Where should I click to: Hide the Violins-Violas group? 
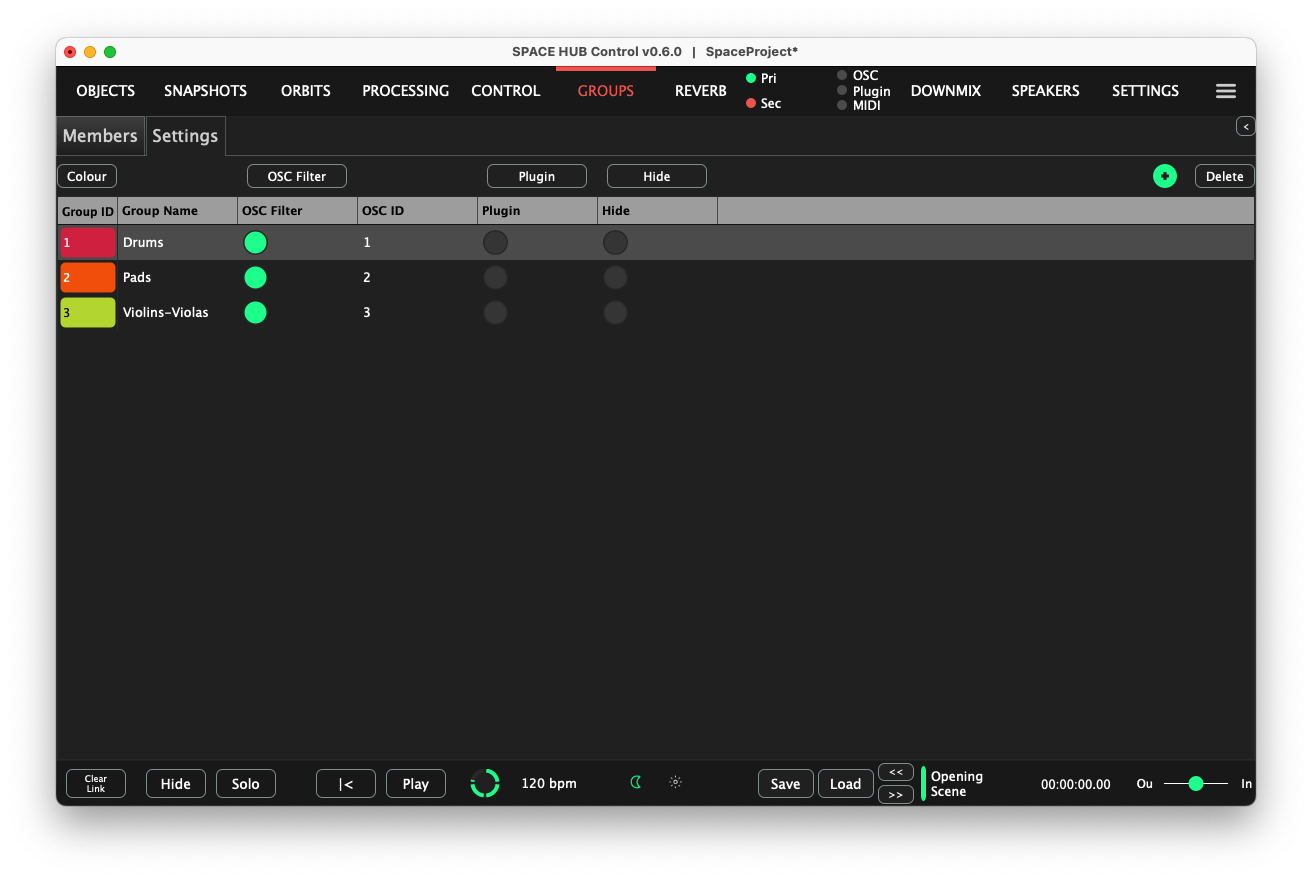click(x=615, y=312)
